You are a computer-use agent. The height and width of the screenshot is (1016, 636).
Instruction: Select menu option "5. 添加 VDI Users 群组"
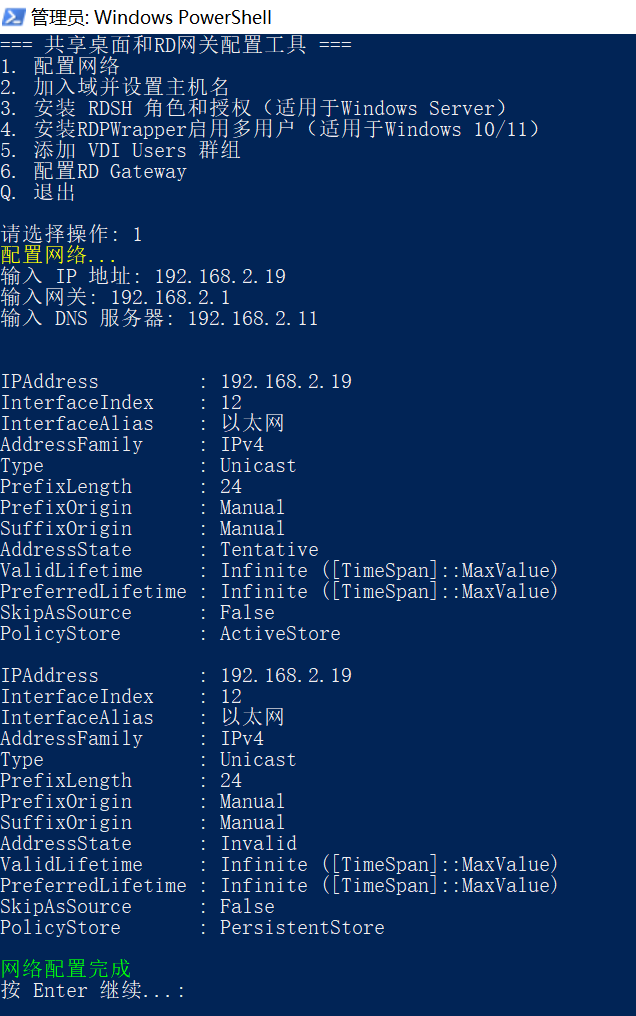pos(120,150)
